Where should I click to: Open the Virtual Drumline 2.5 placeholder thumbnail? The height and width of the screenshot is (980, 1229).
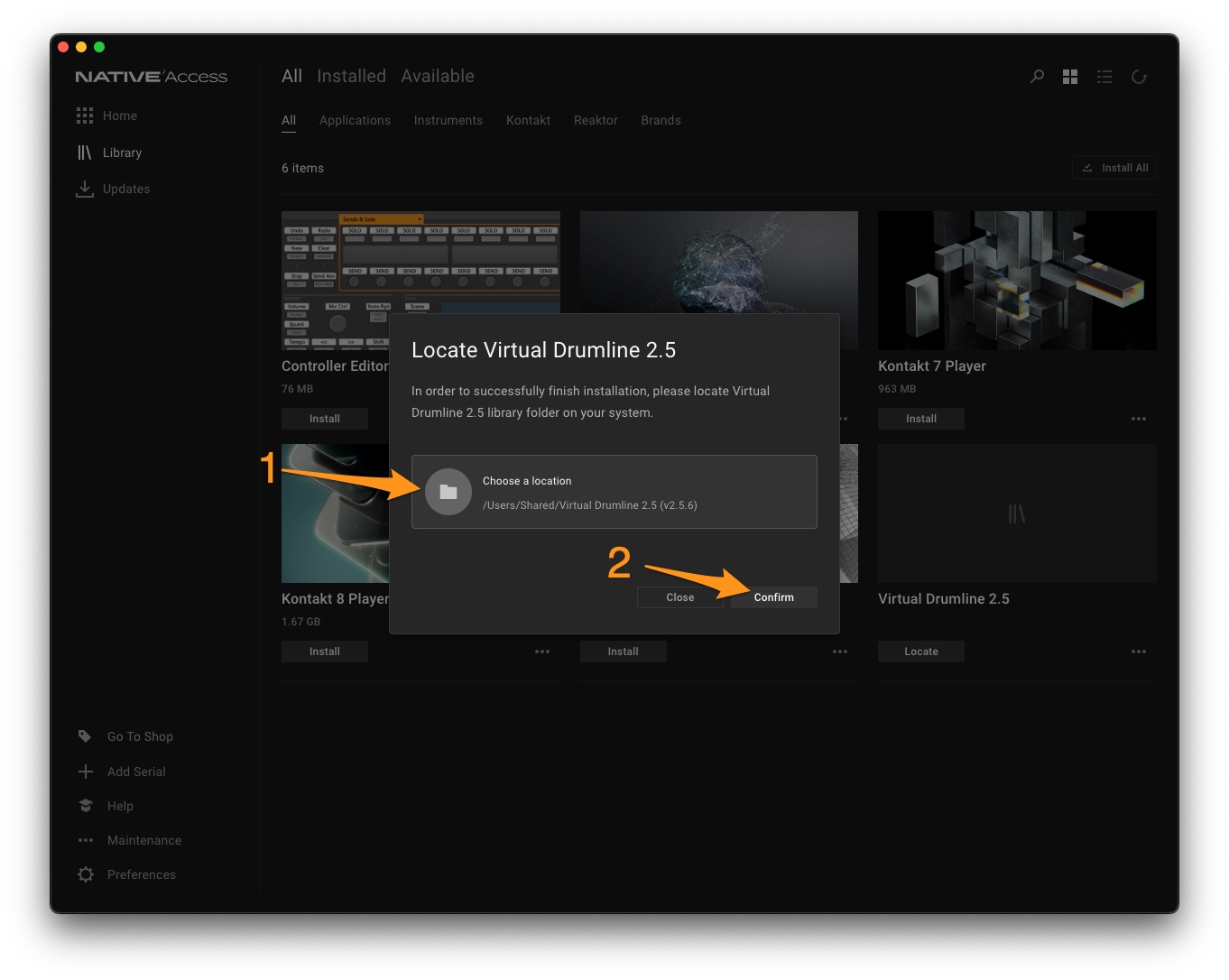[x=1017, y=513]
